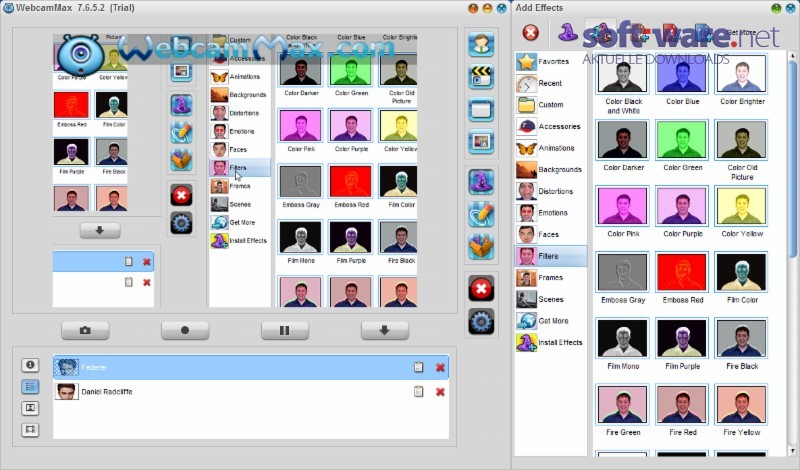Switch to film strip view toggle
This screenshot has width=800, height=470.
[30, 429]
